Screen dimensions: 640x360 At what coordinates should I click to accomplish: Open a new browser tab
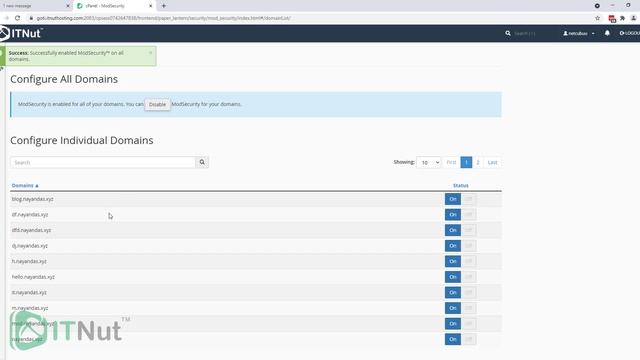(x=164, y=6)
